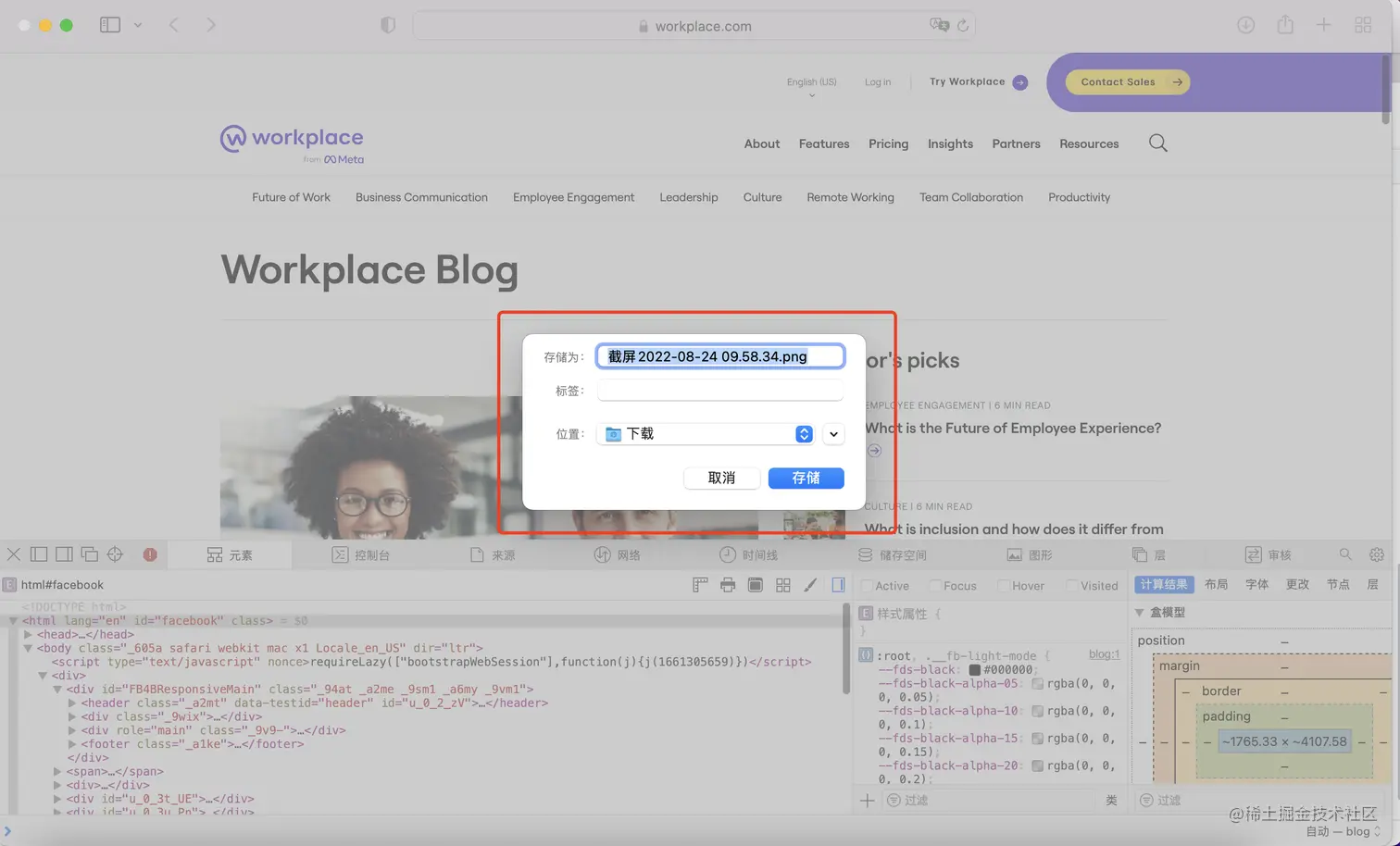Screen dimensions: 1400x846
Task: Toggle Safari sidebar icon
Action: tap(110, 25)
